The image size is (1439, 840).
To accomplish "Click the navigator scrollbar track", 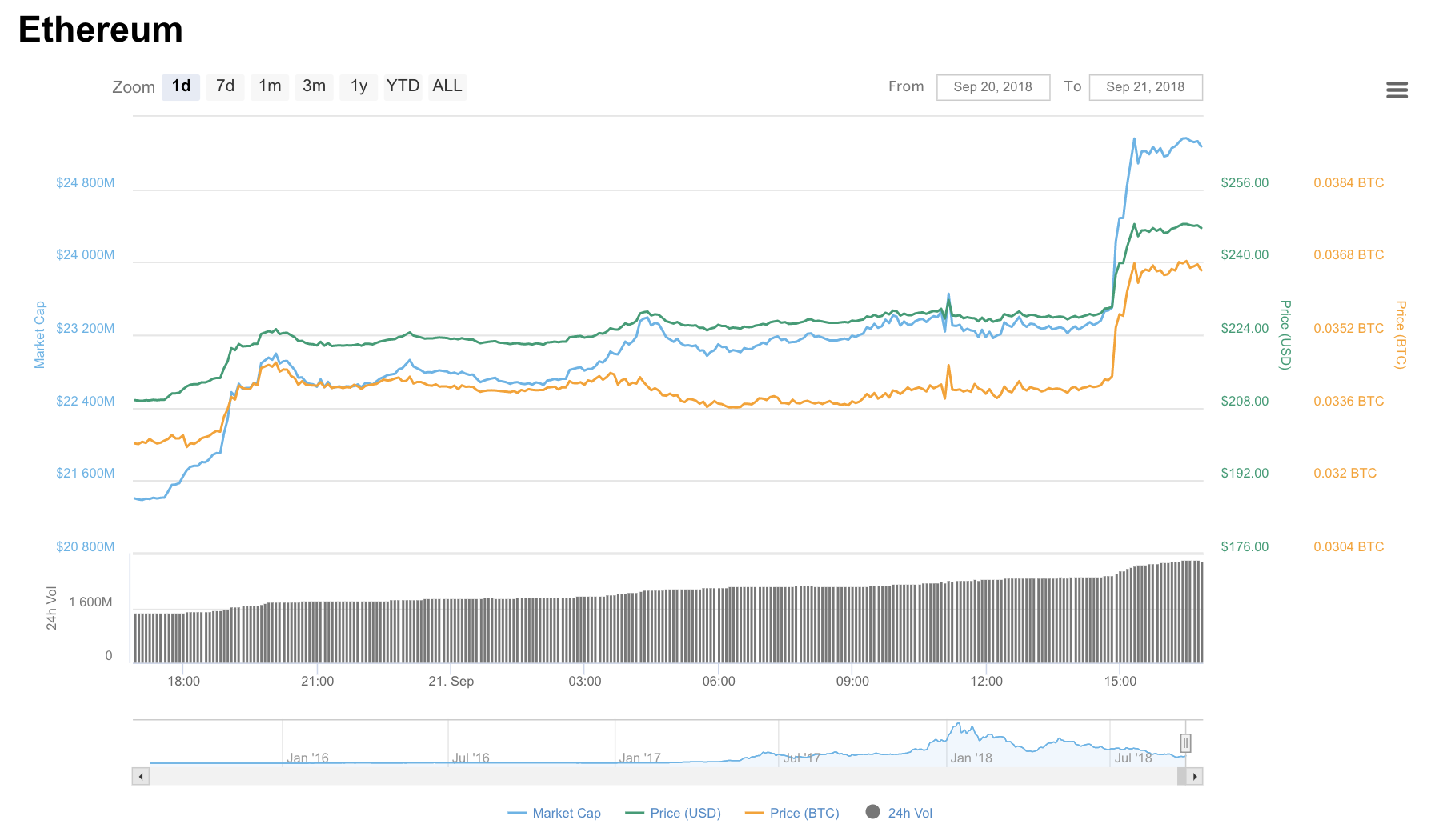I will click(x=663, y=776).
